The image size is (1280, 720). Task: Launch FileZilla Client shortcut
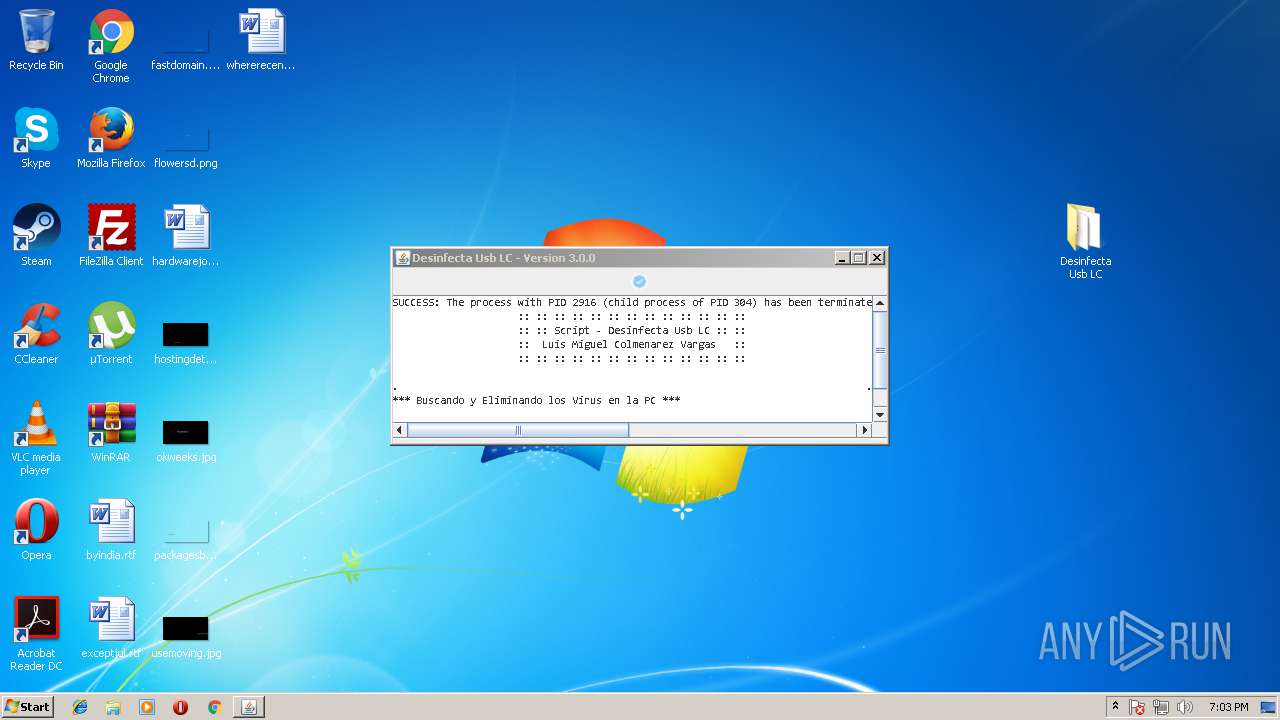tap(111, 237)
